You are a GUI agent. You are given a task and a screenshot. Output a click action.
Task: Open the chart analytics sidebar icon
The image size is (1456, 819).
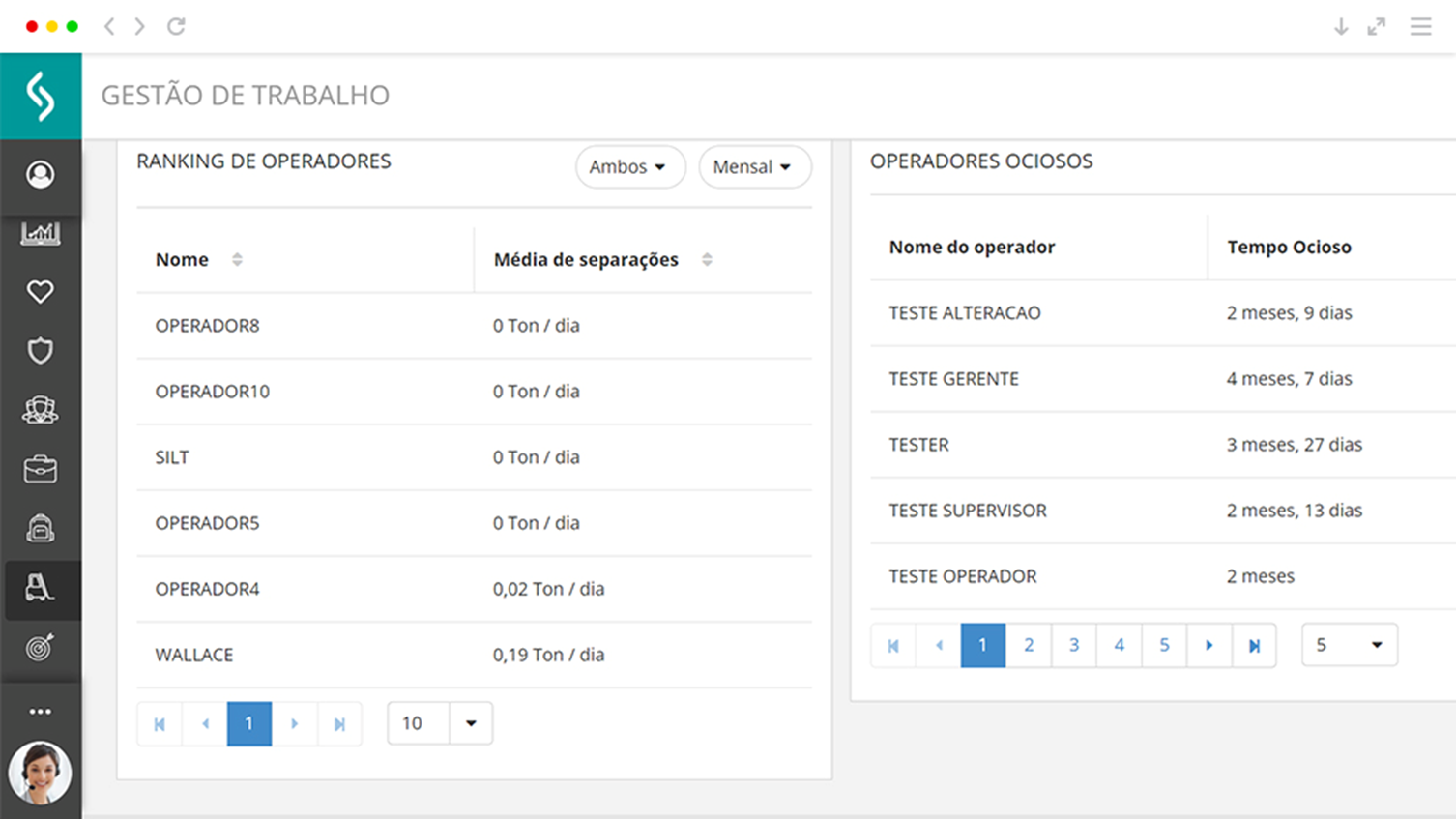click(x=41, y=233)
